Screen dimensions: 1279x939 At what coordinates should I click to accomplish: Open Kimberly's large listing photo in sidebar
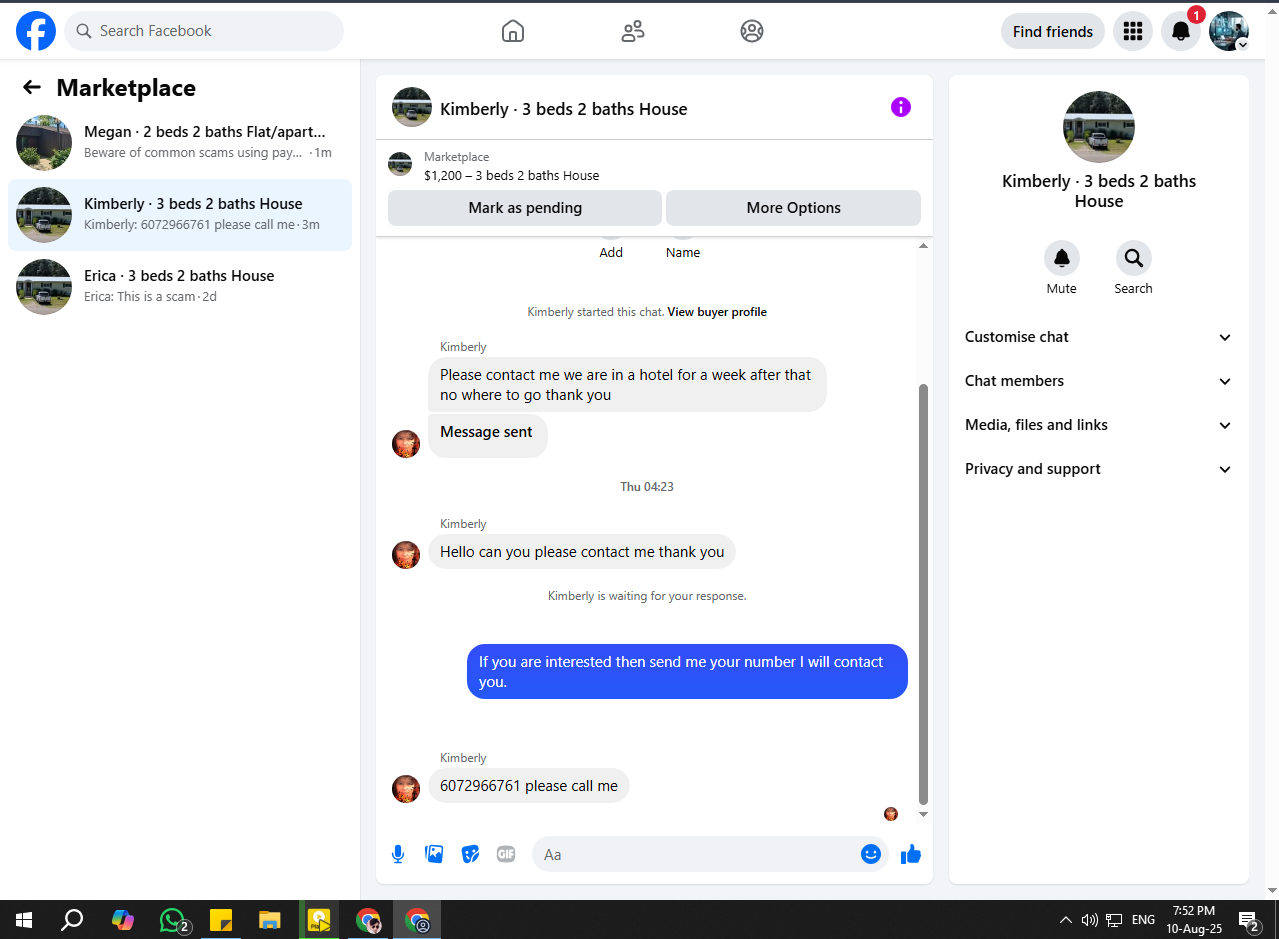click(1099, 127)
